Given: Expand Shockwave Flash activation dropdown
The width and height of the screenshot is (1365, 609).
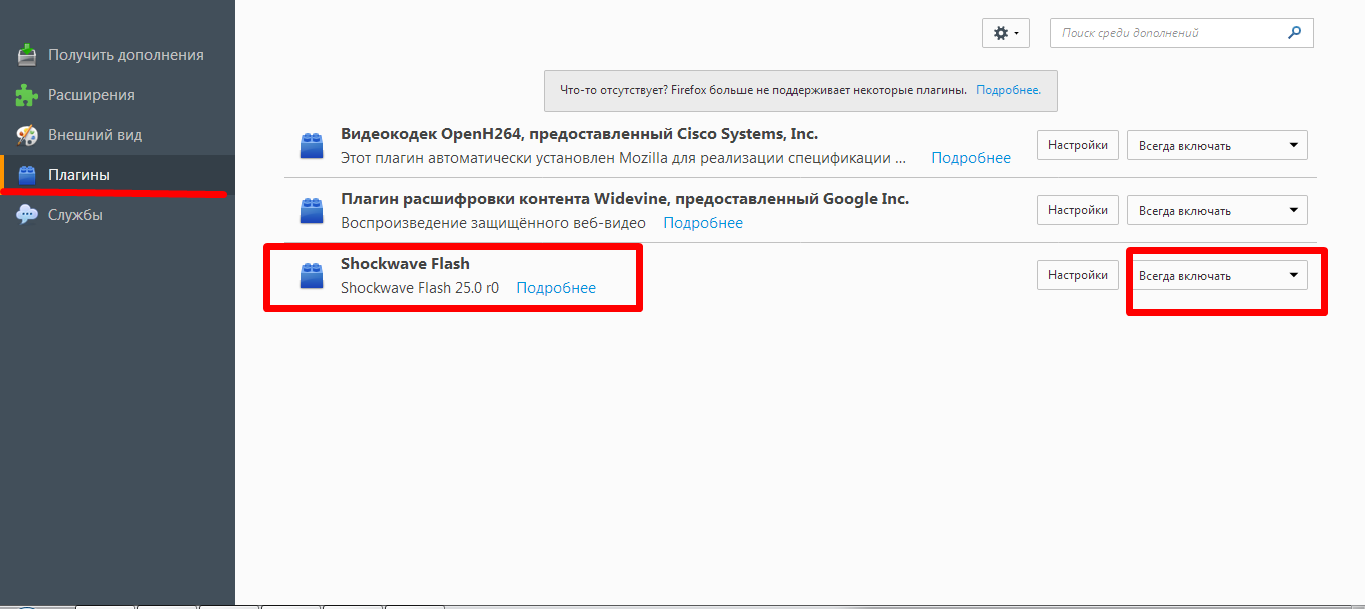Looking at the screenshot, I should [x=1217, y=276].
